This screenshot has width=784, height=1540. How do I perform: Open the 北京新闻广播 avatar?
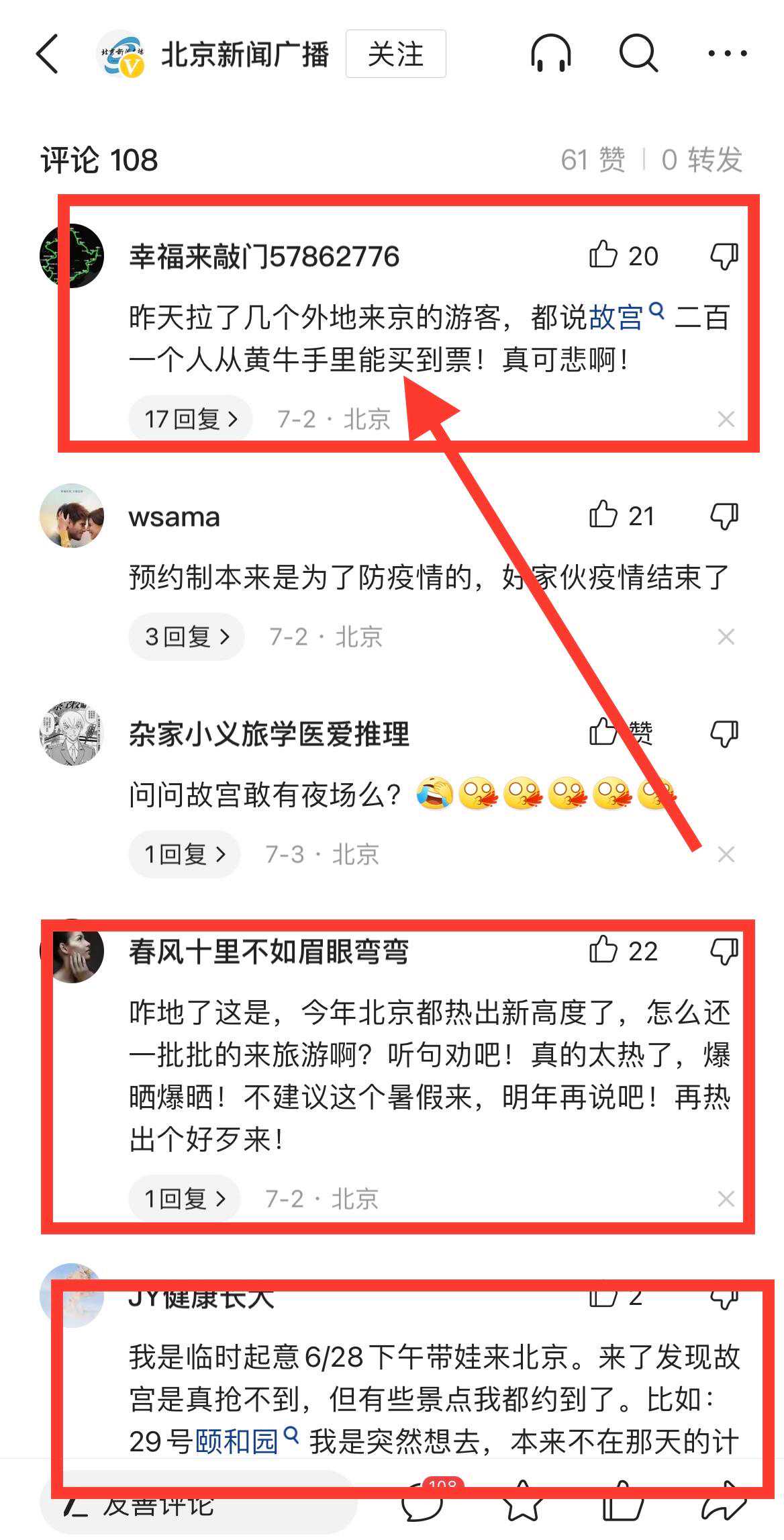(x=122, y=54)
